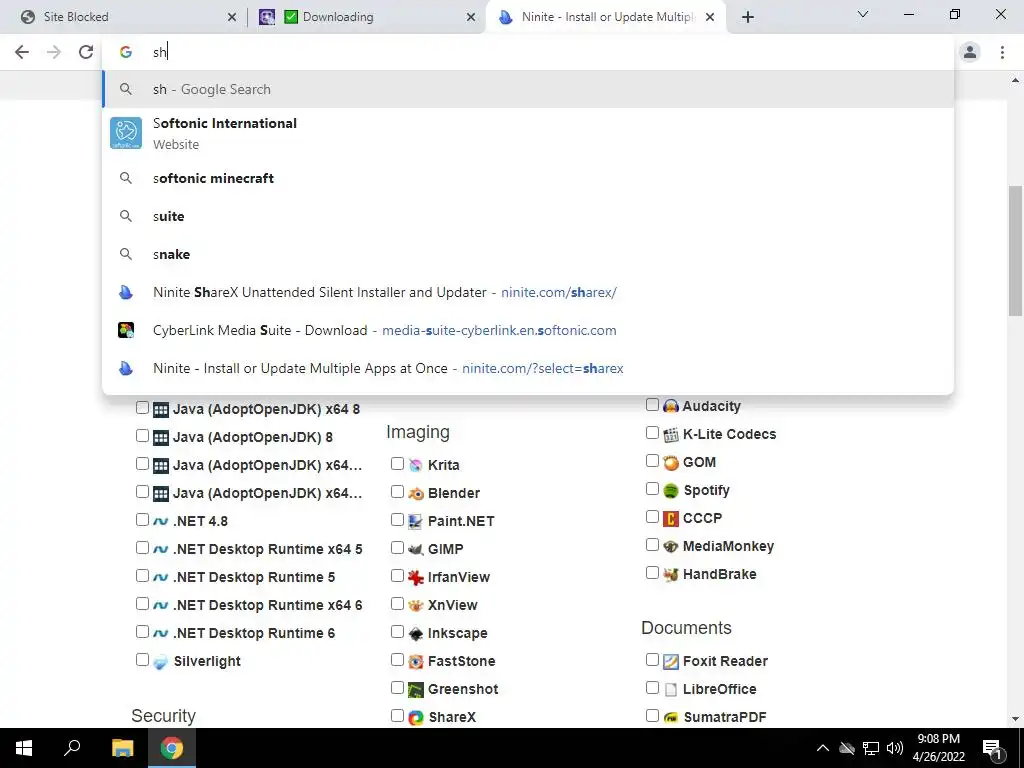1024x768 pixels.
Task: Open Windows search magnifier on taskbar
Action: point(72,748)
